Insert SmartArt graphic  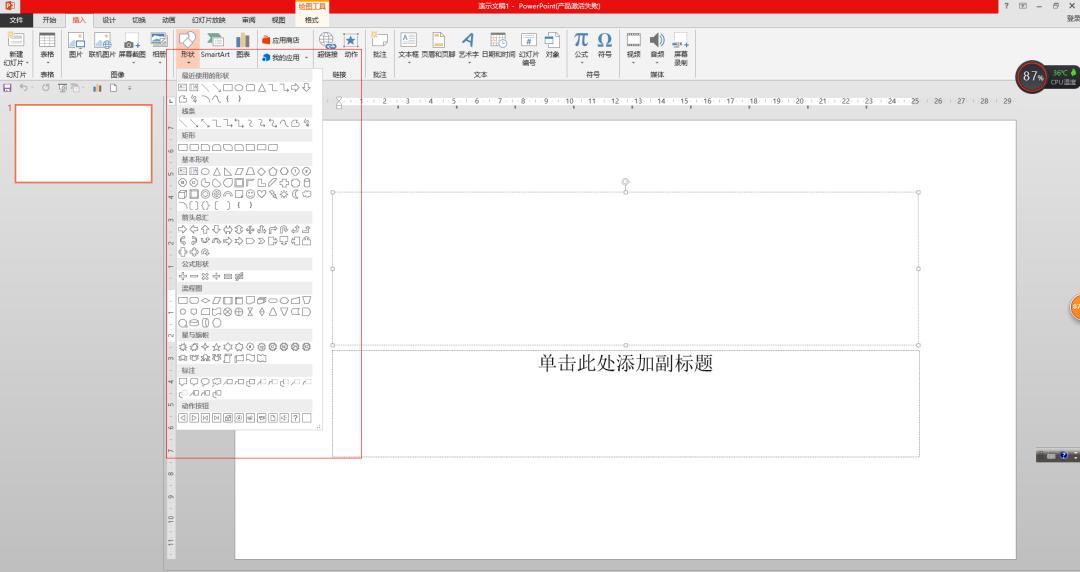click(215, 44)
